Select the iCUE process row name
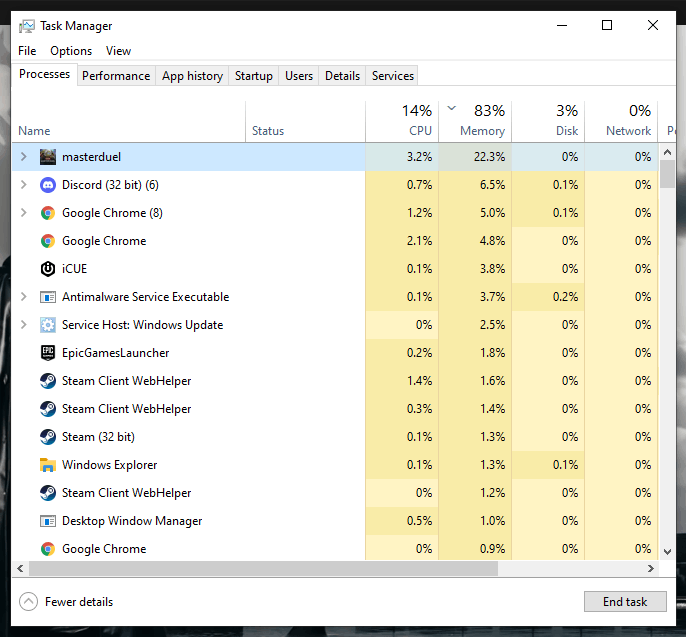This screenshot has width=686, height=637. tap(74, 269)
